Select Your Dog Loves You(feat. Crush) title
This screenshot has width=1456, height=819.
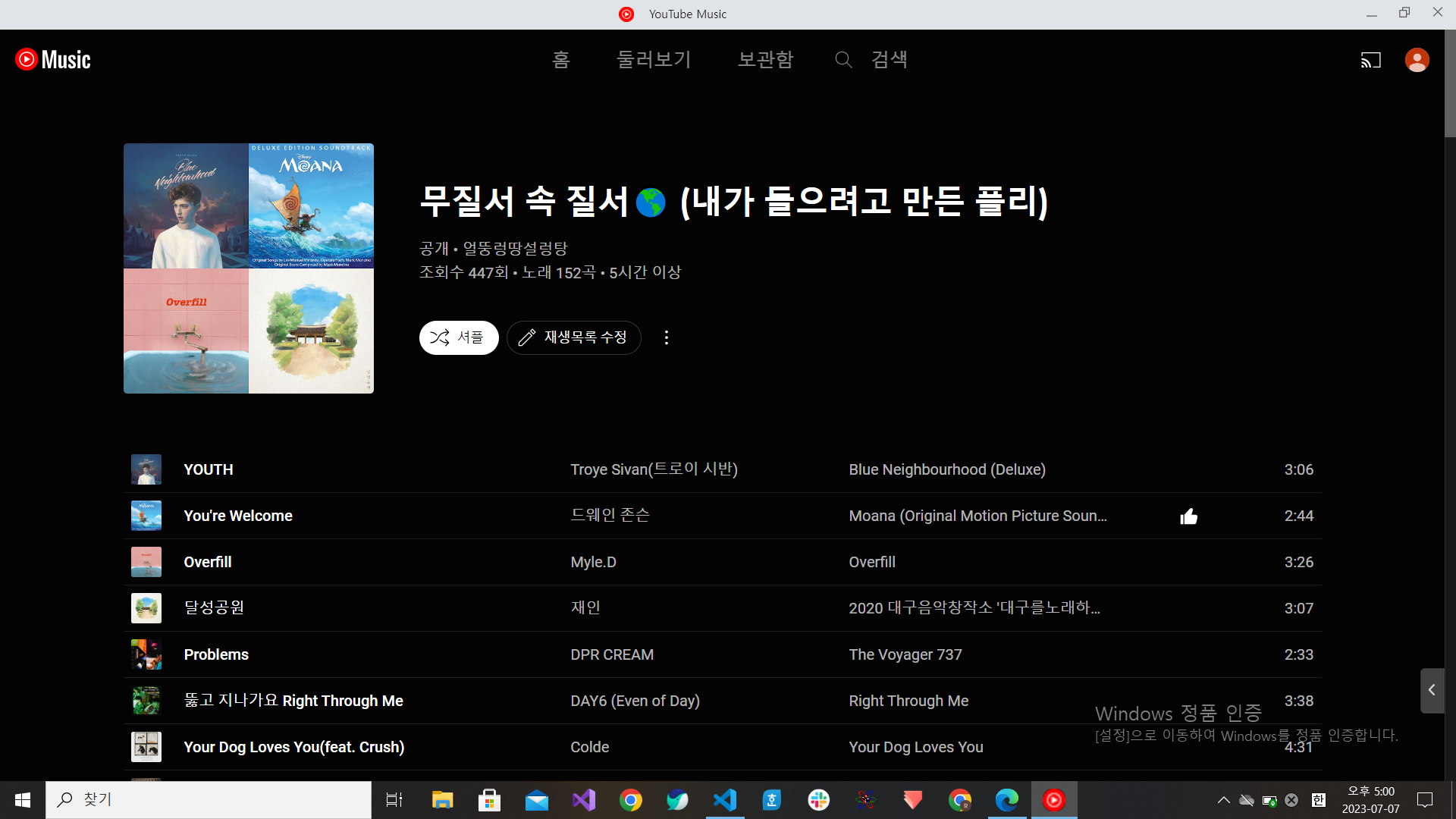pos(294,747)
